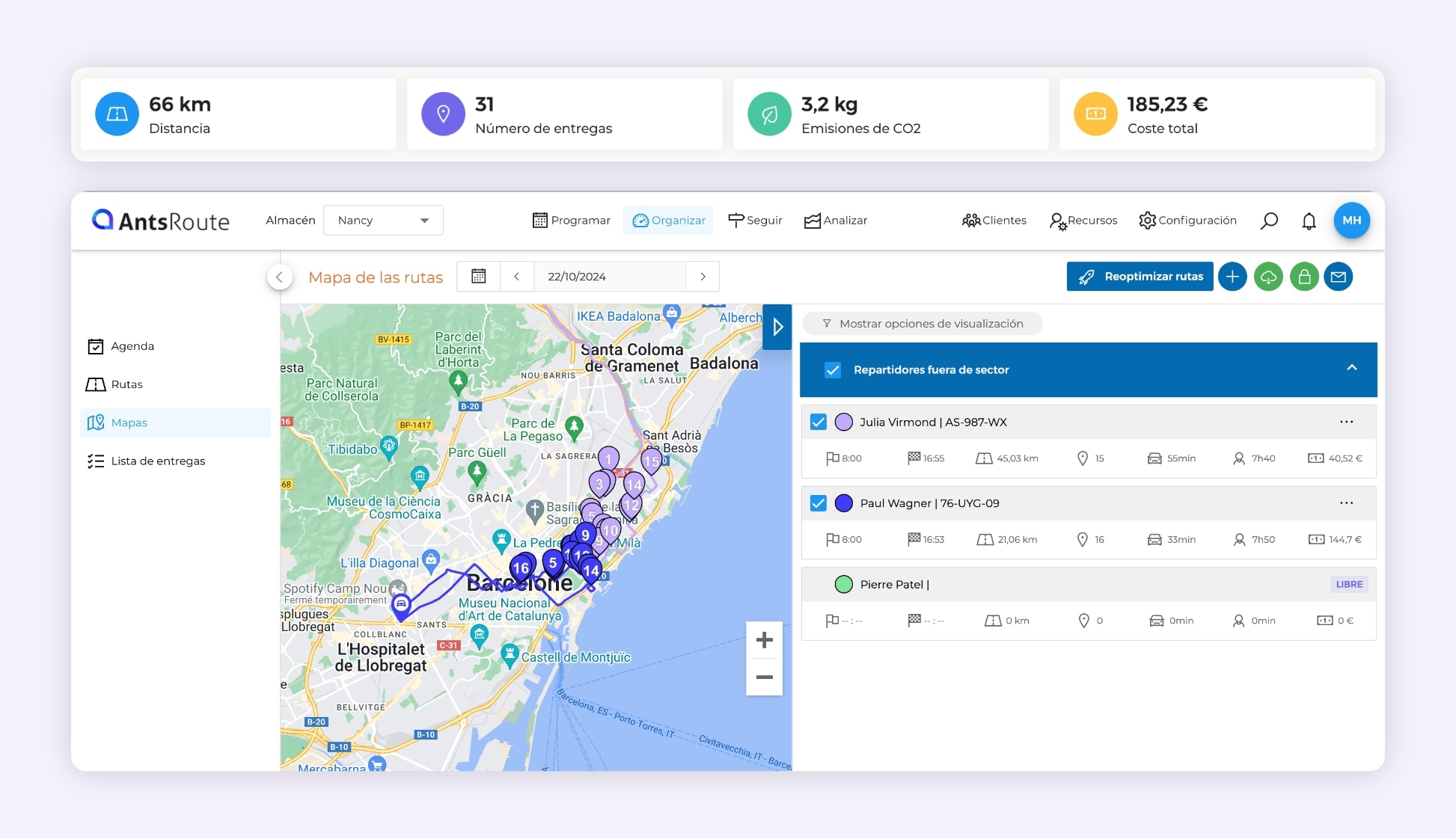The width and height of the screenshot is (1456, 839).
Task: Click the Reoptimizar rutas button
Action: [1139, 276]
